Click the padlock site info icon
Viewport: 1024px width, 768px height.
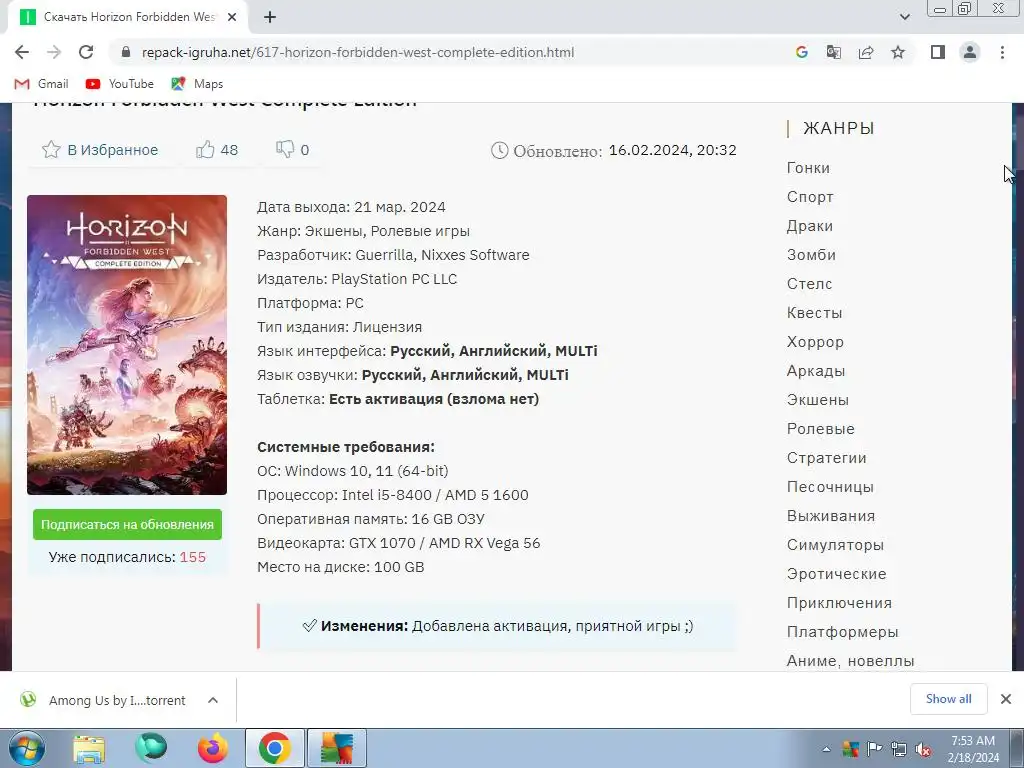click(126, 52)
